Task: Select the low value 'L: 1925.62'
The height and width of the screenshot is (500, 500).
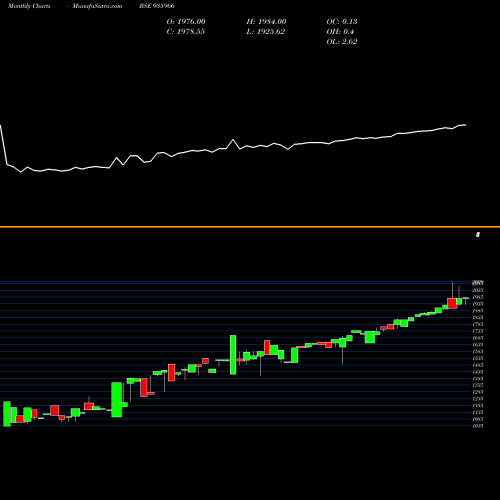Action: coord(266,31)
